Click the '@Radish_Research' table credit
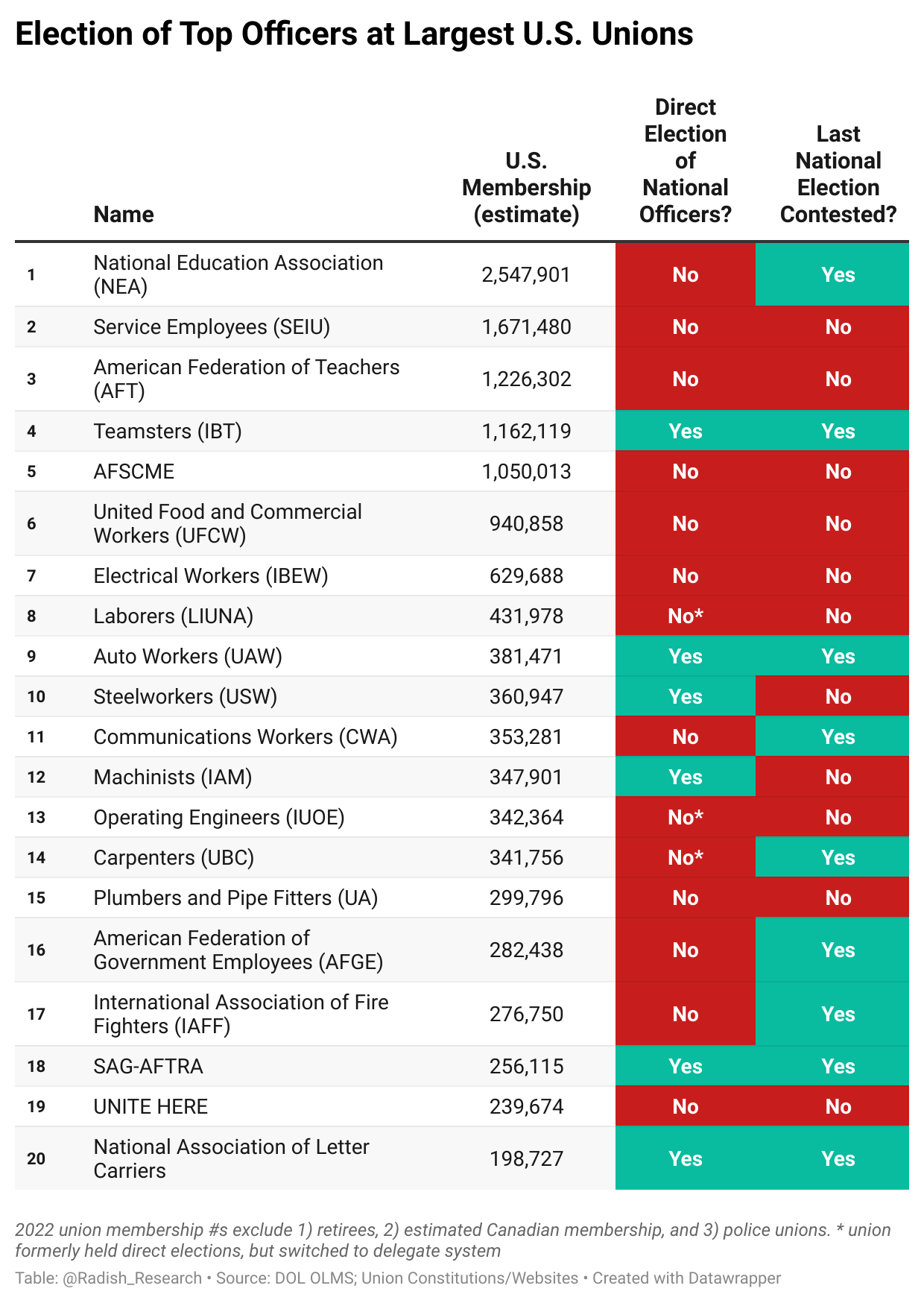924x1303 pixels. click(133, 1278)
